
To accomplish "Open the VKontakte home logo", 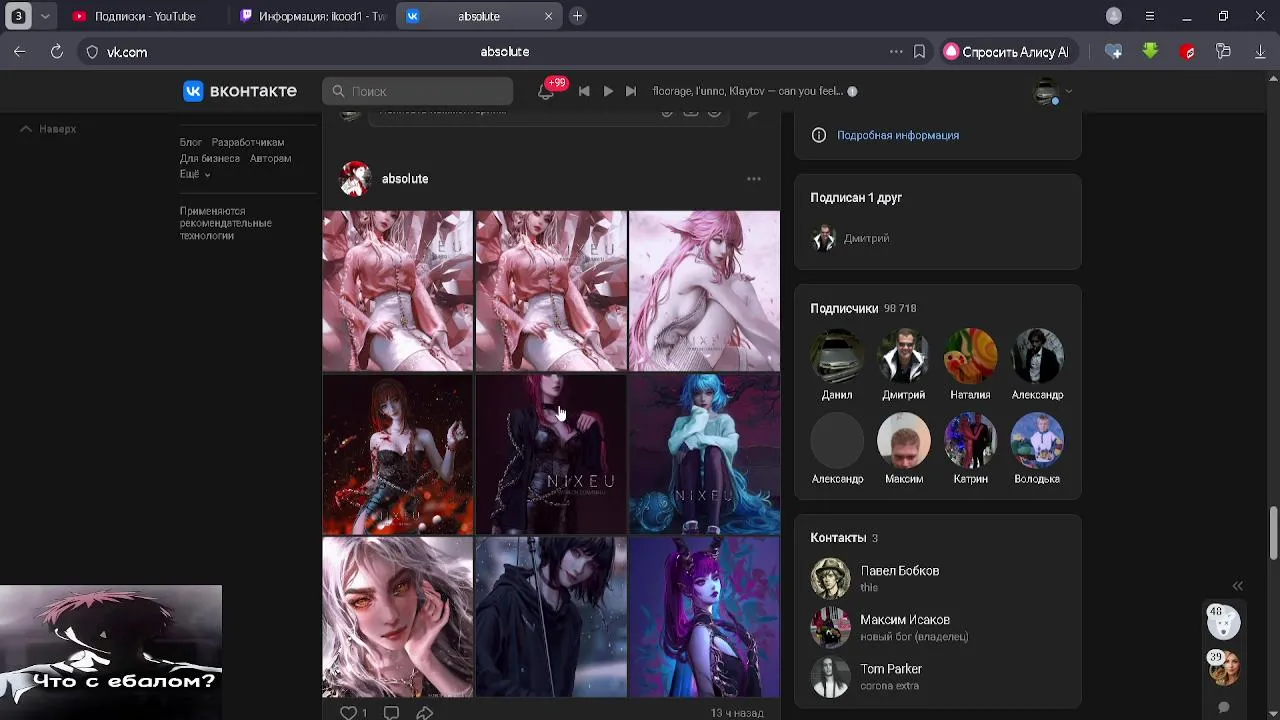I will [x=240, y=91].
